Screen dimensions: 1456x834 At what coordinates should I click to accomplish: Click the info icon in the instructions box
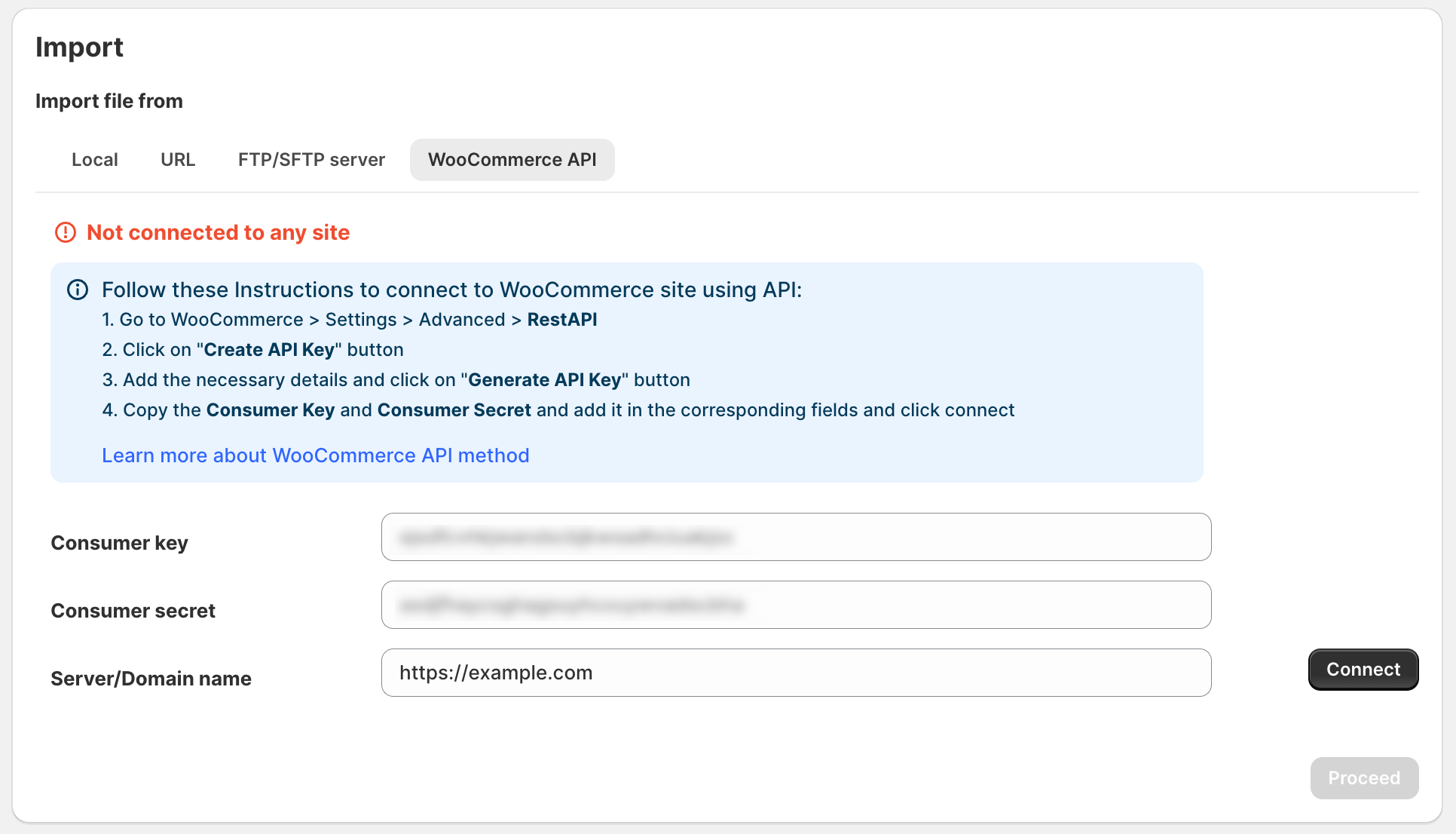[x=78, y=290]
